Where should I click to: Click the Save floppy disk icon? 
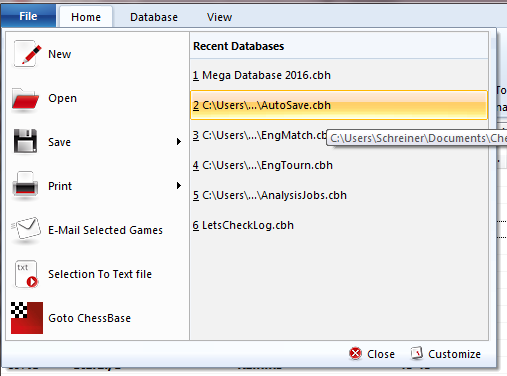tap(25, 141)
